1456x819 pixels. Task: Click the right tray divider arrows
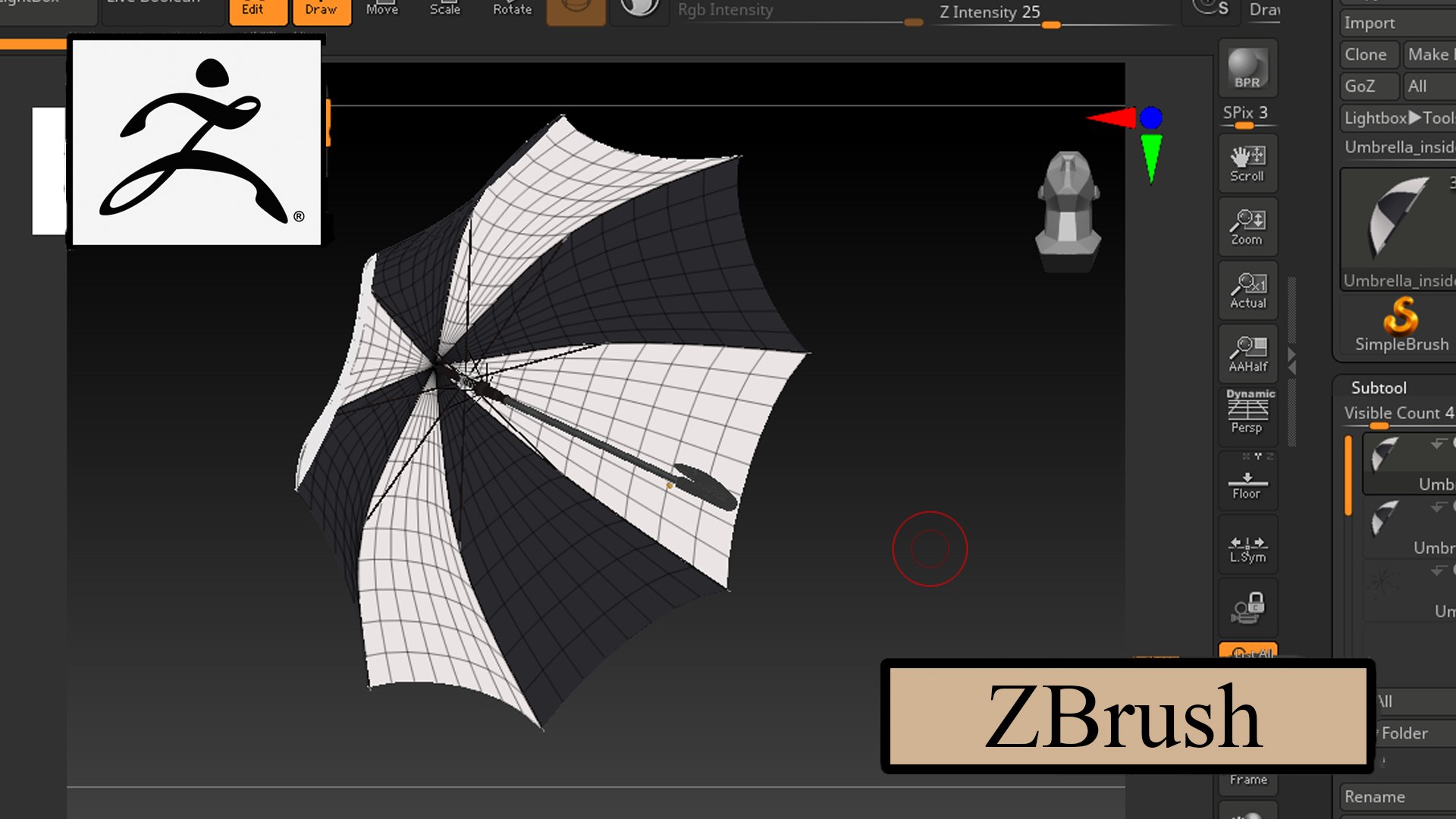click(x=1292, y=361)
